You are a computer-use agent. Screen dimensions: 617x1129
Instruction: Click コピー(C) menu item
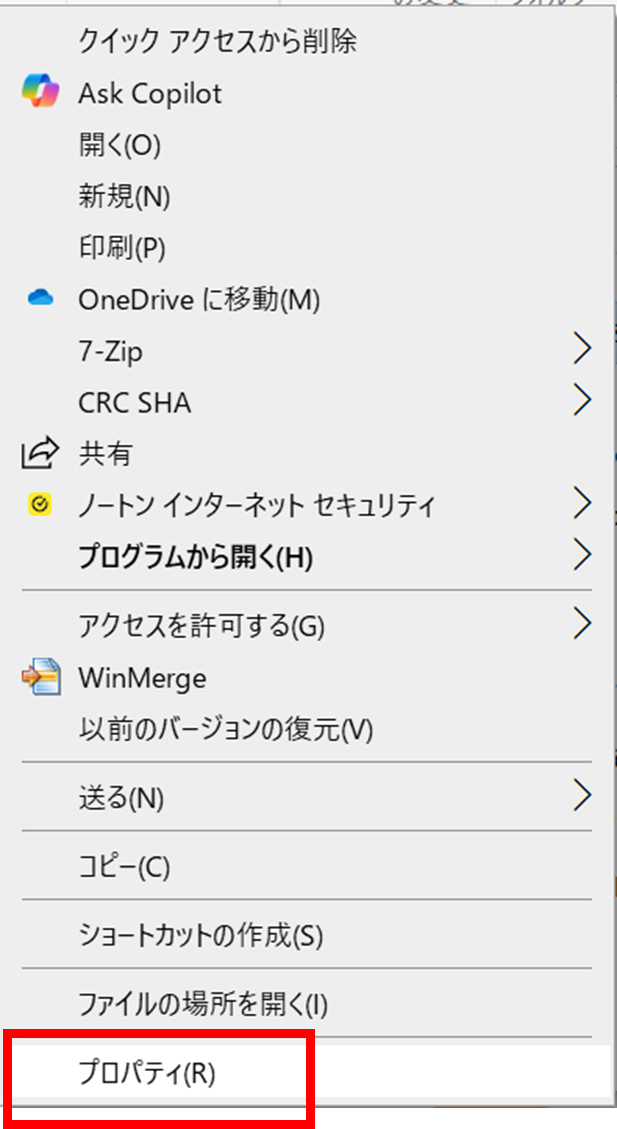(x=124, y=866)
